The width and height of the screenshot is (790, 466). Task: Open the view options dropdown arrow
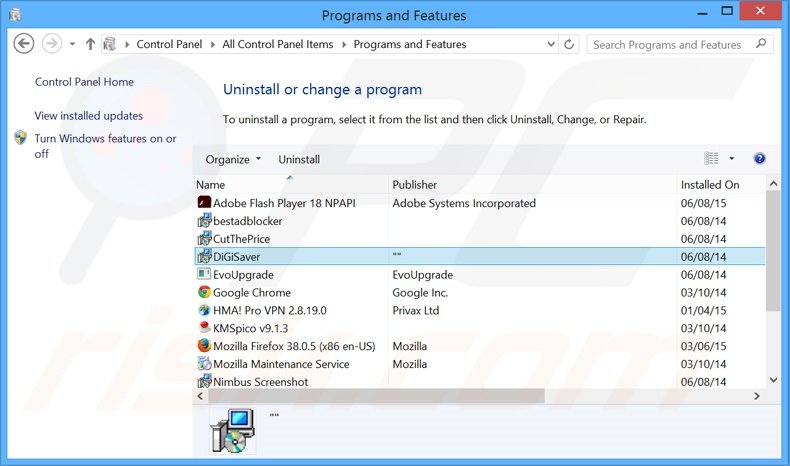[x=732, y=159]
